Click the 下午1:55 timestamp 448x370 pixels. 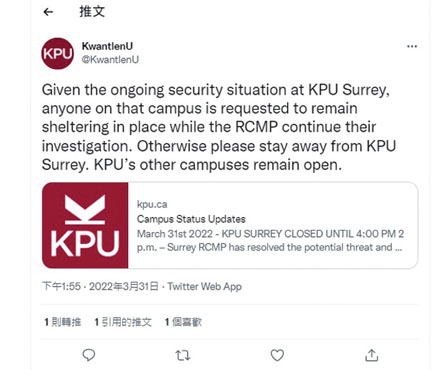coord(61,286)
